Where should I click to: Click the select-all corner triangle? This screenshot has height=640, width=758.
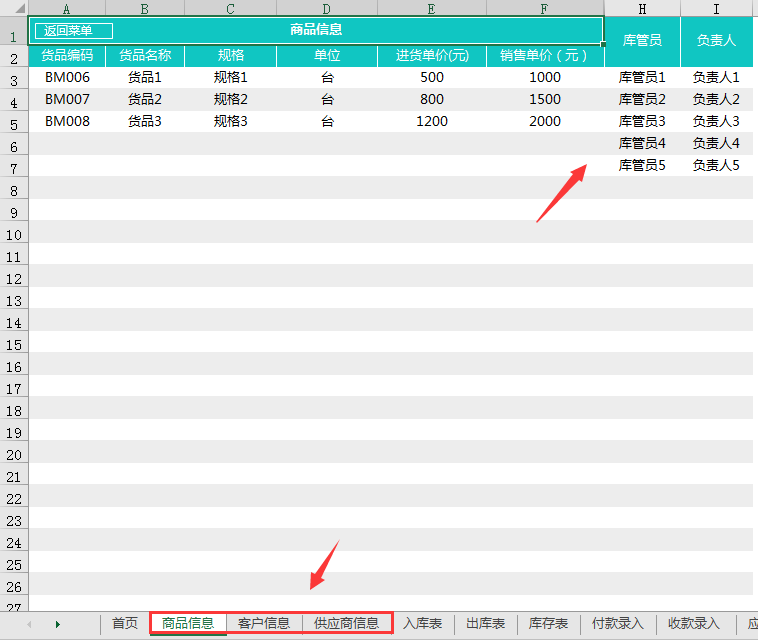(x=19, y=8)
